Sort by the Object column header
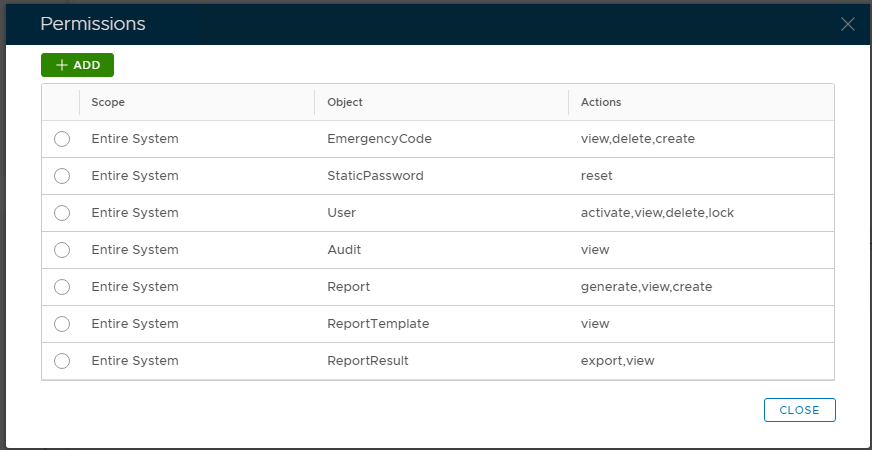 [345, 102]
